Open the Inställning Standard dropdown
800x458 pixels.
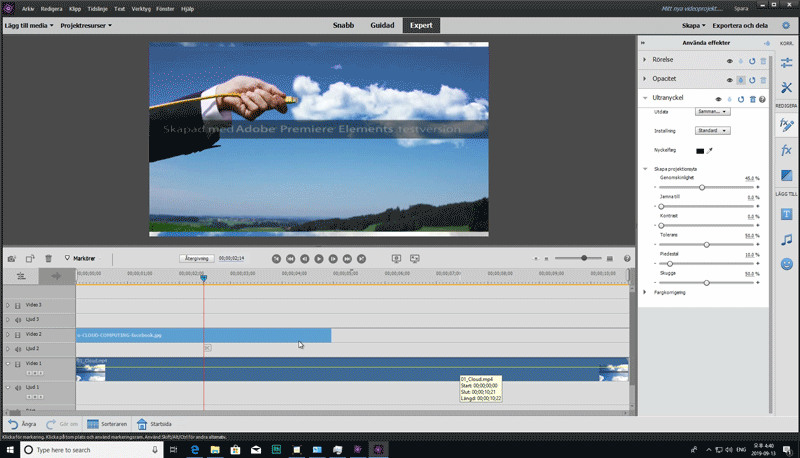pos(712,131)
